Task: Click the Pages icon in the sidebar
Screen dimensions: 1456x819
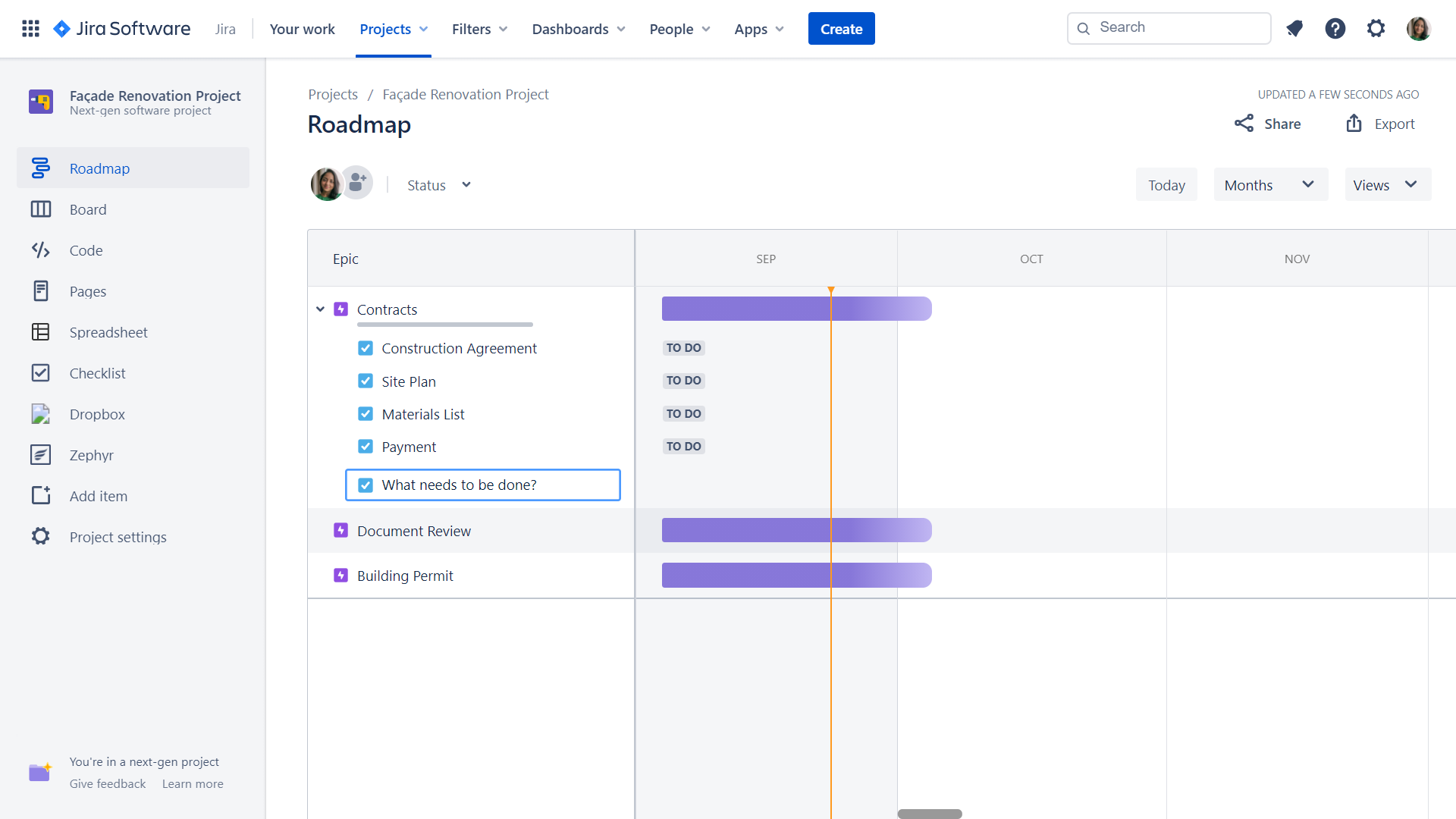Action: (41, 291)
